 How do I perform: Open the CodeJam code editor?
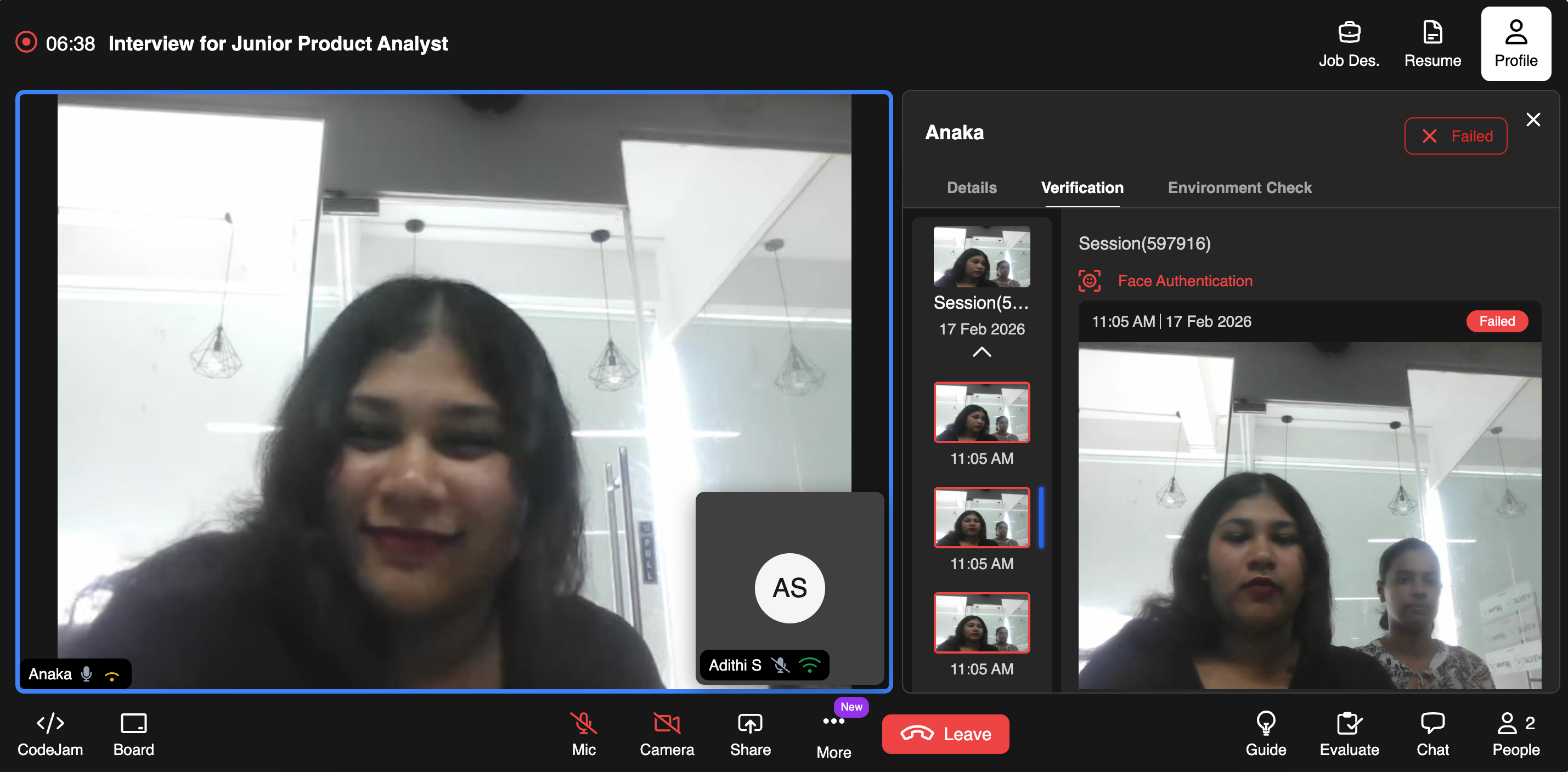(x=50, y=734)
